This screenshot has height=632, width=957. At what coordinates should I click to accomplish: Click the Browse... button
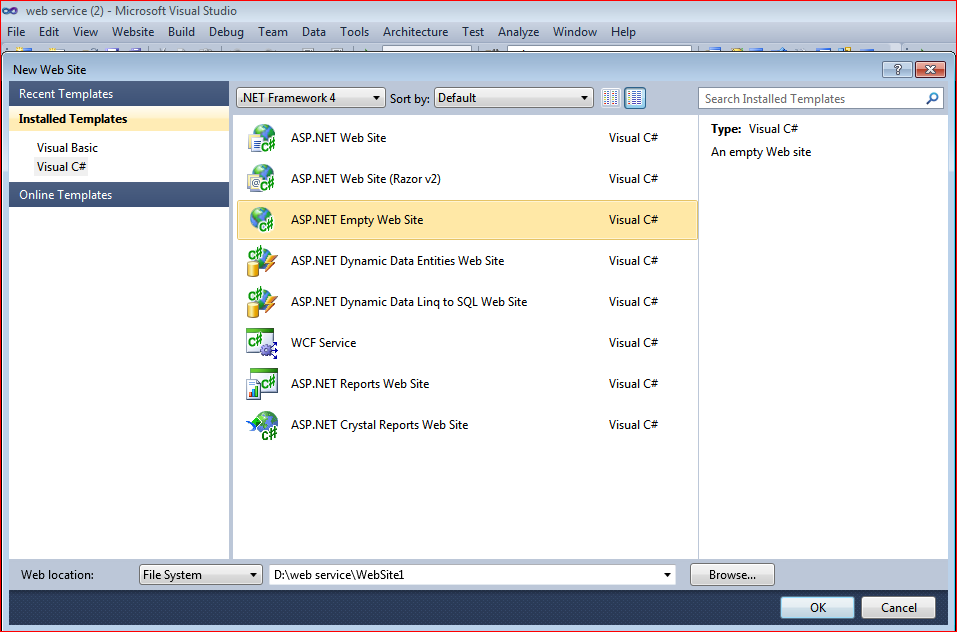pos(732,575)
